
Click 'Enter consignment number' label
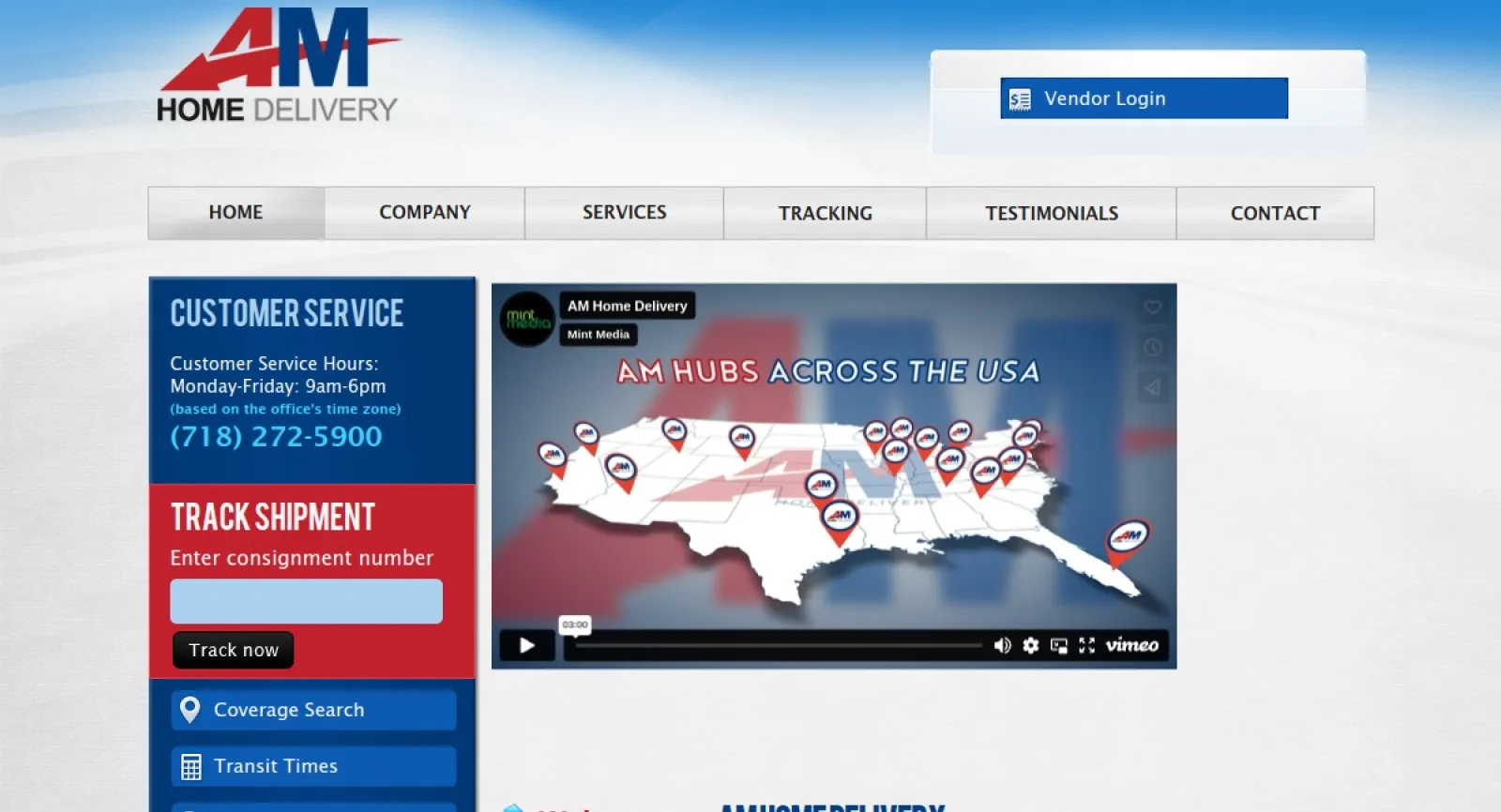click(x=302, y=558)
